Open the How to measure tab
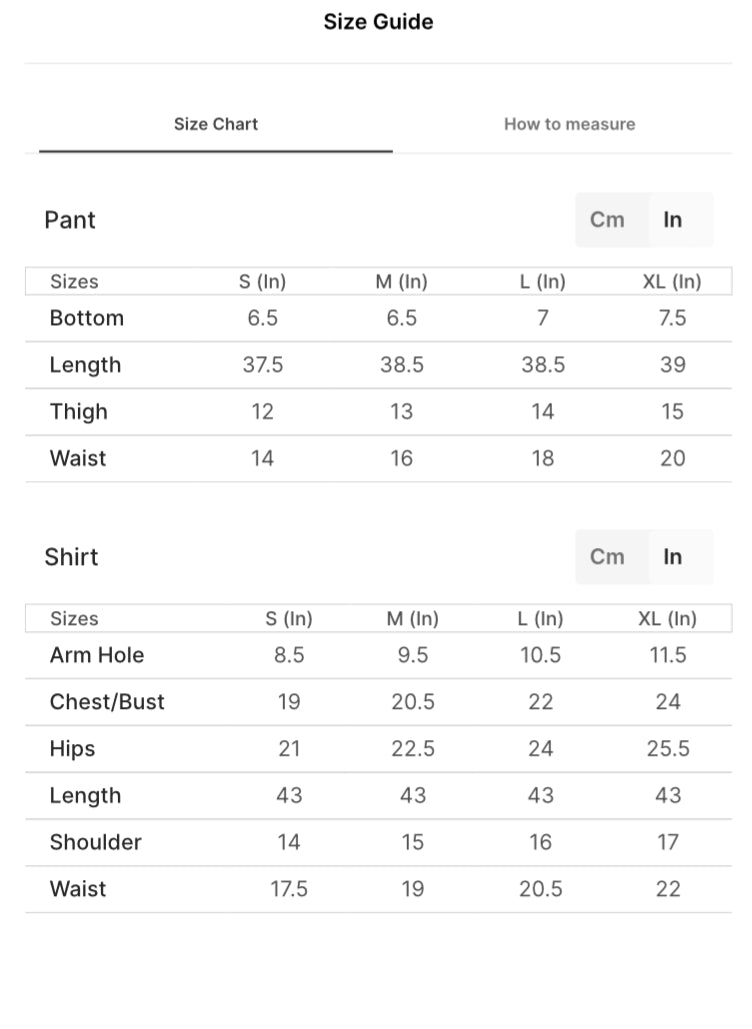 [x=569, y=125]
